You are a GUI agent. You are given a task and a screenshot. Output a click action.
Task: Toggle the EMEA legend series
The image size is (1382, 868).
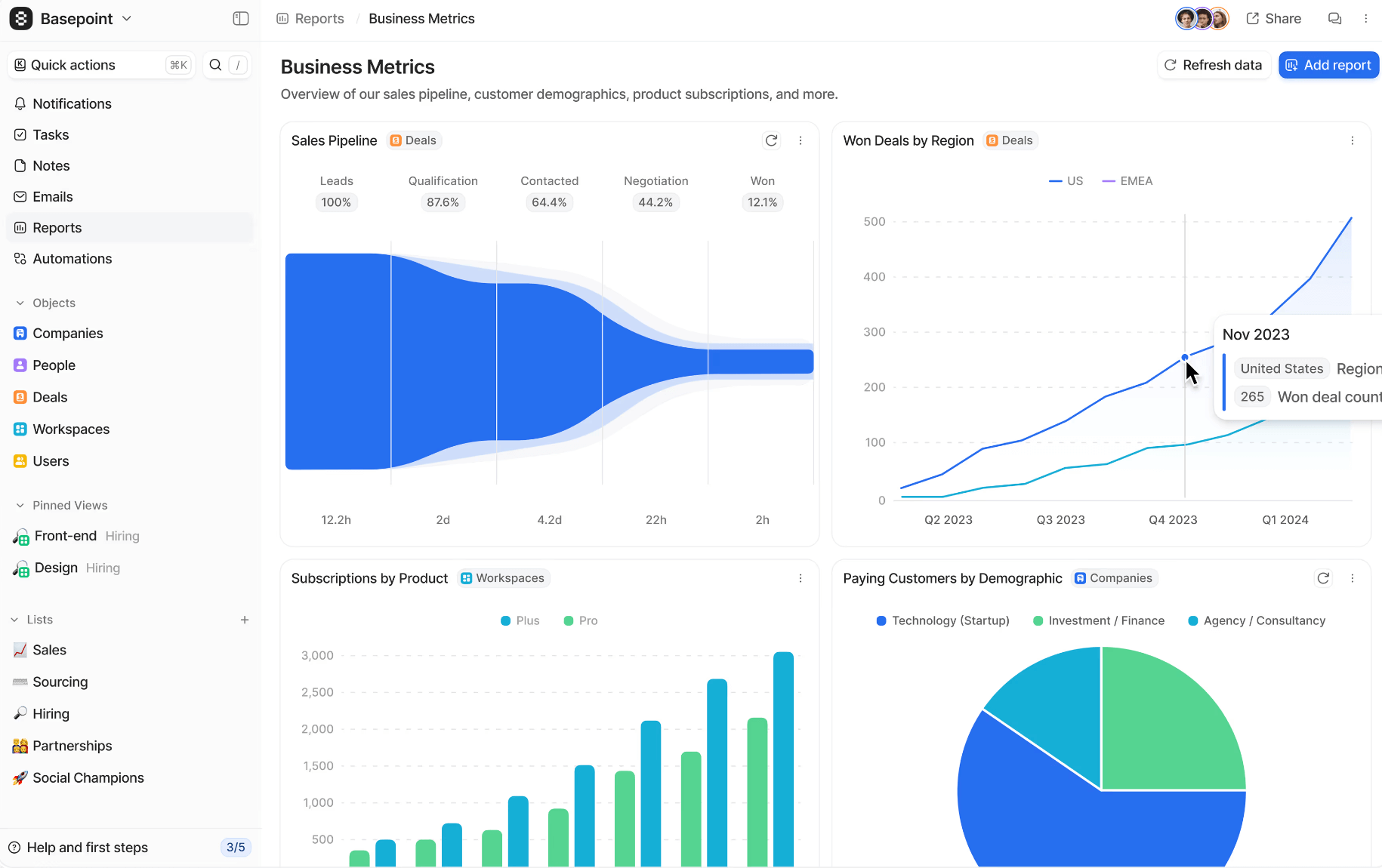pos(1128,181)
